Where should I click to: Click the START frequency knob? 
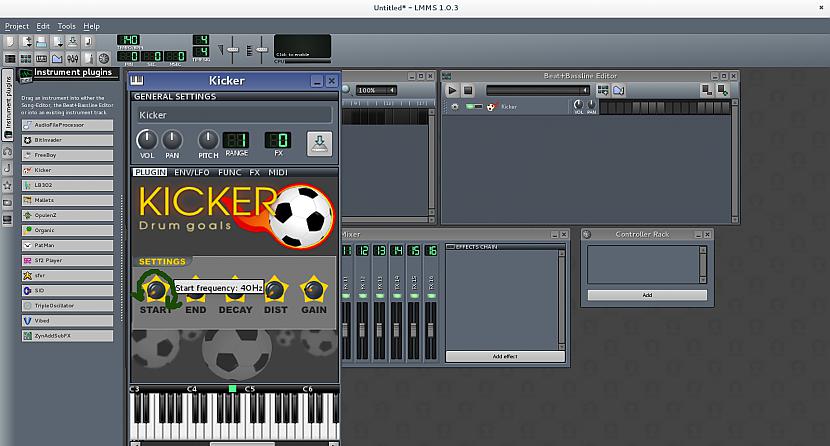(x=156, y=290)
